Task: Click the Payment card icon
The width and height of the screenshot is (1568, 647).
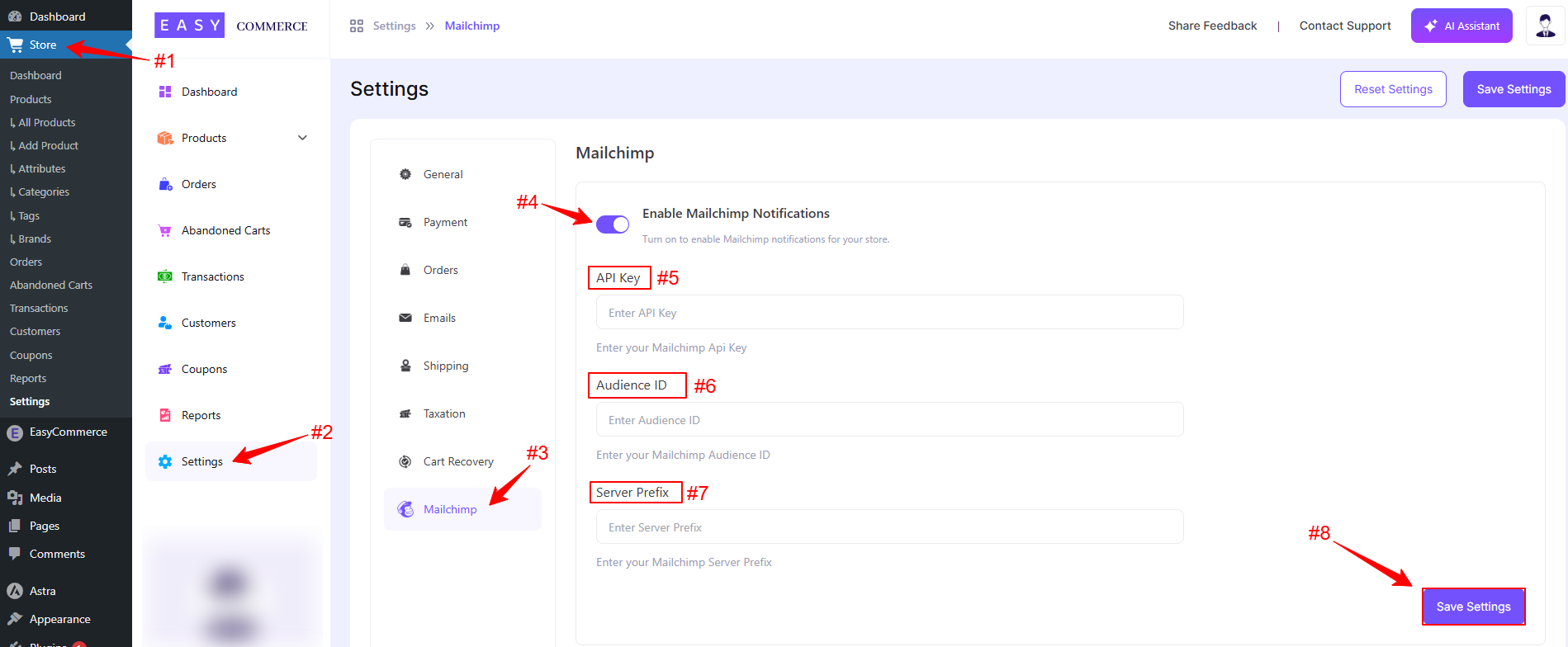Action: point(405,222)
